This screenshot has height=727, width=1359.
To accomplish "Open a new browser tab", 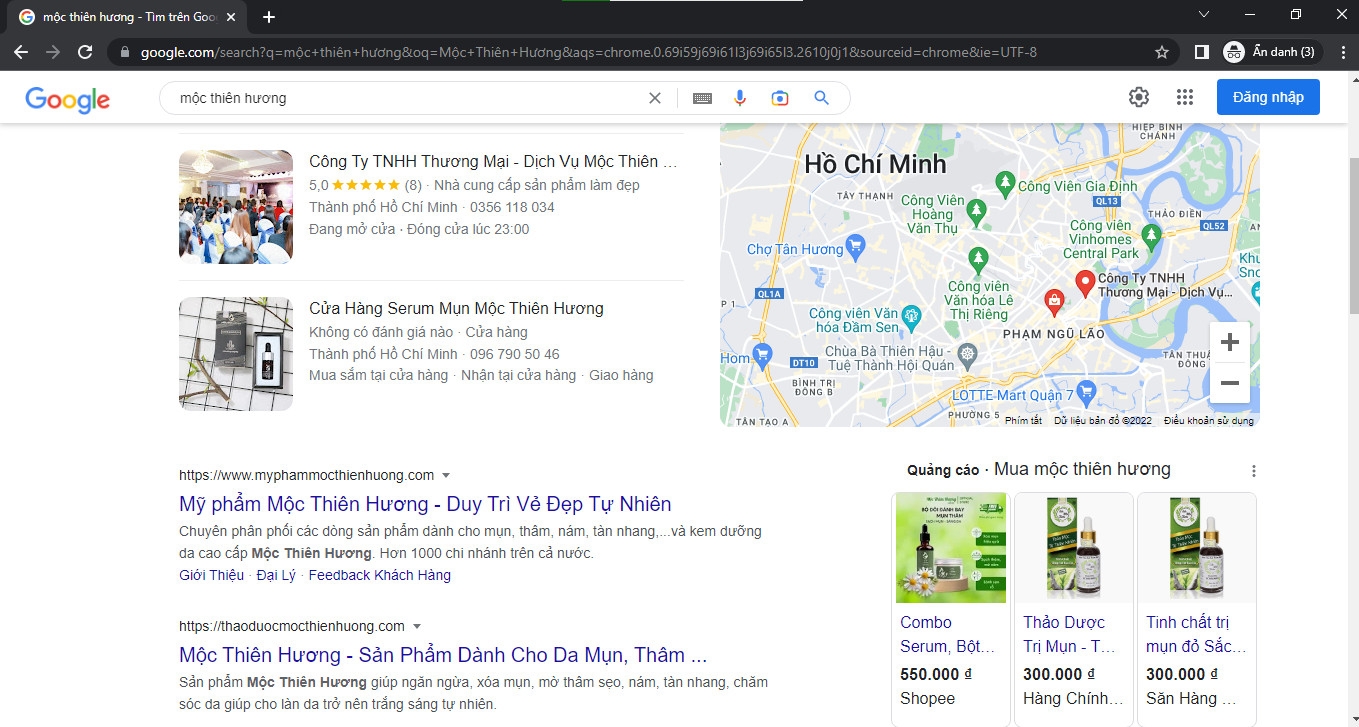I will [268, 17].
